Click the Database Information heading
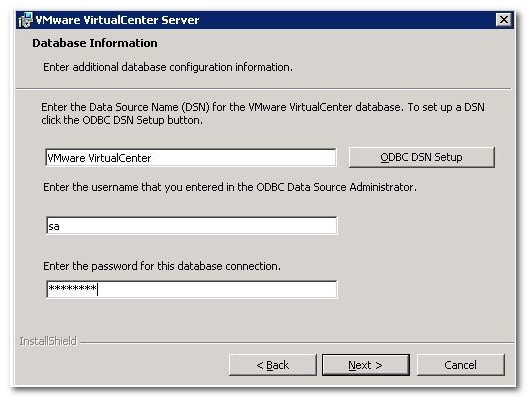 [x=95, y=43]
